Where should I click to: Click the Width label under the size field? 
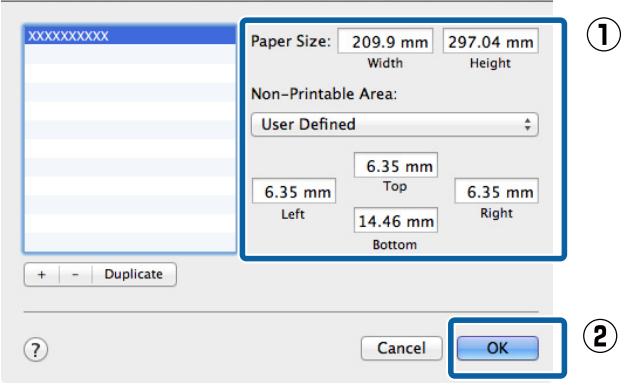point(385,63)
